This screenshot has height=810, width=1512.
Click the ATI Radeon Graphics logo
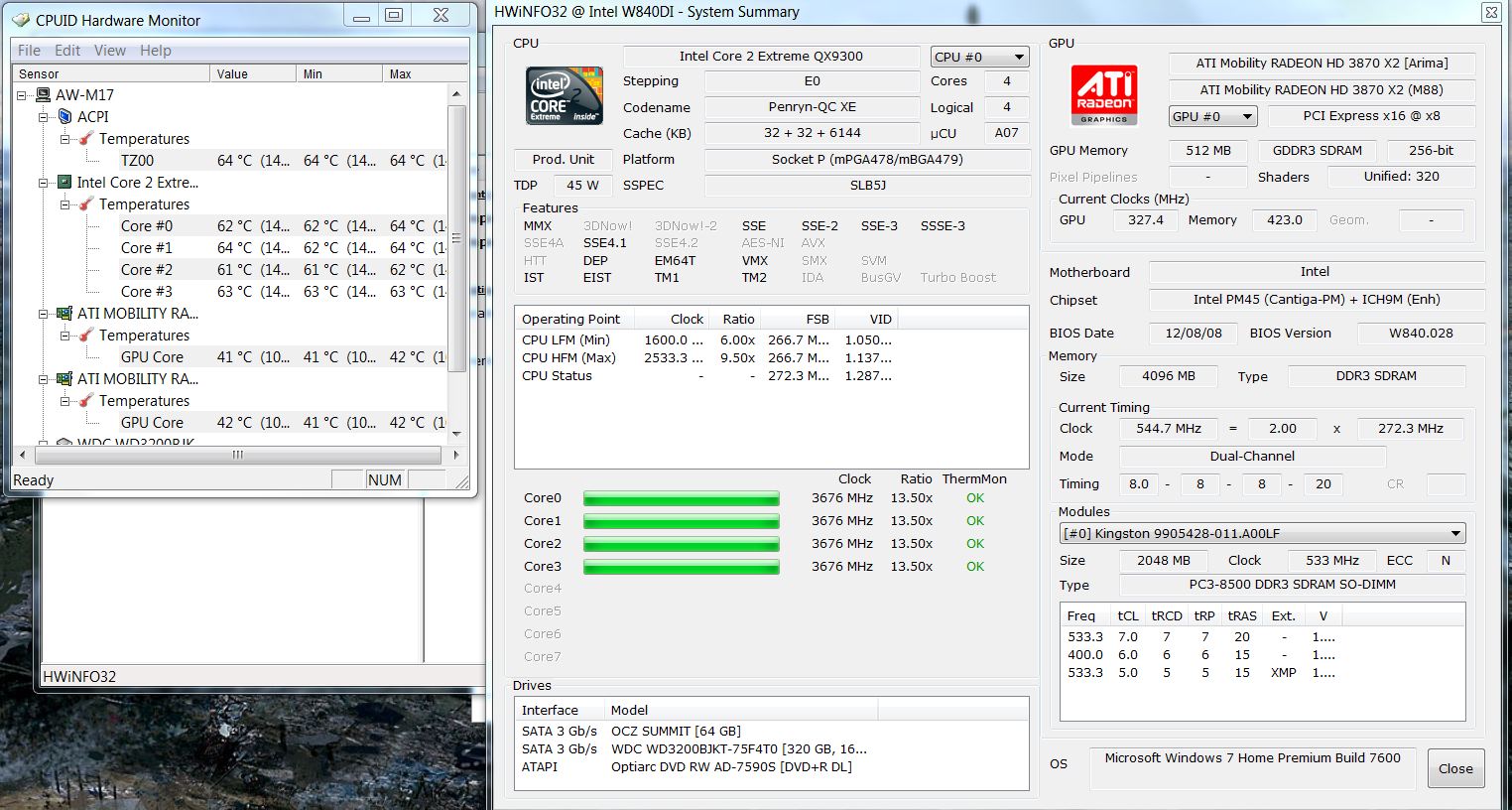point(1104,95)
